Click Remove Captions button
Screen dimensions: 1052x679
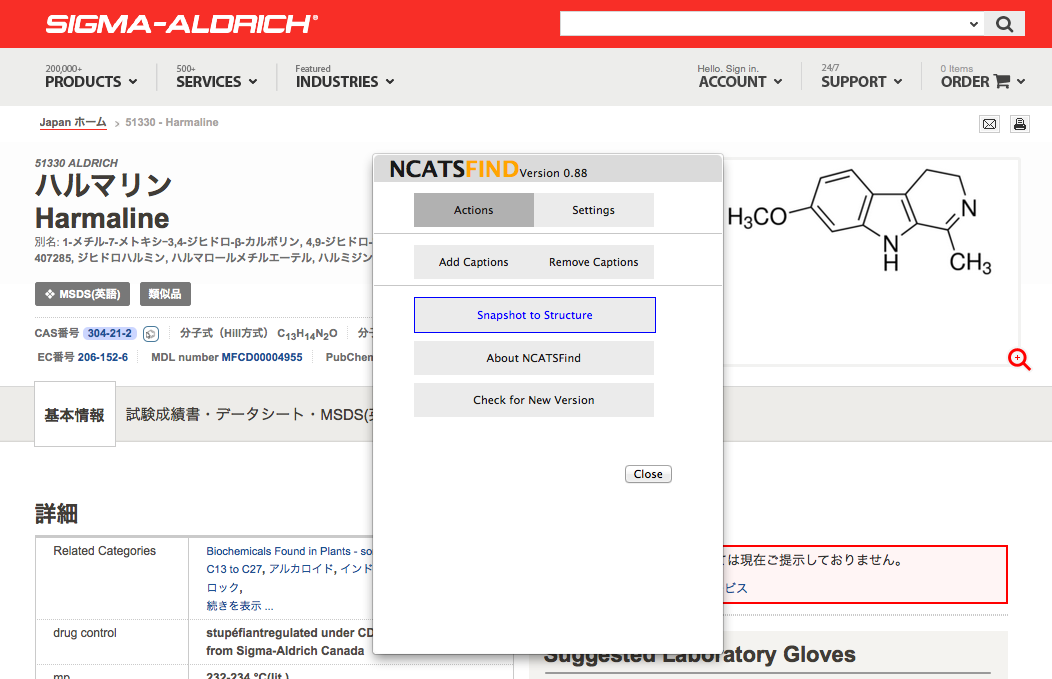[x=594, y=262]
